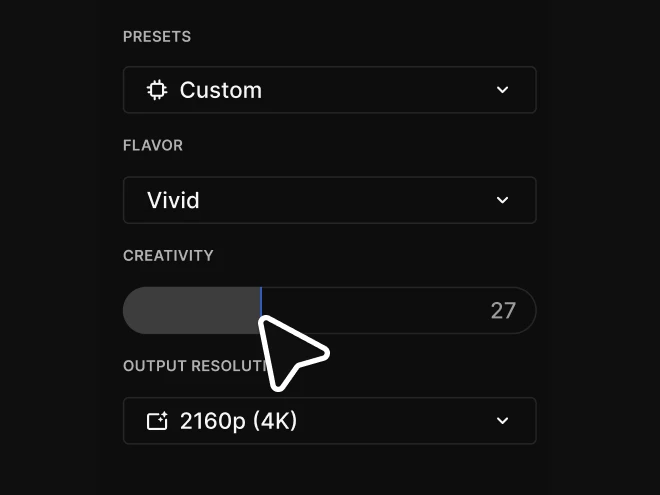Expand the Presets chevron arrow
The height and width of the screenshot is (495, 660).
point(502,90)
